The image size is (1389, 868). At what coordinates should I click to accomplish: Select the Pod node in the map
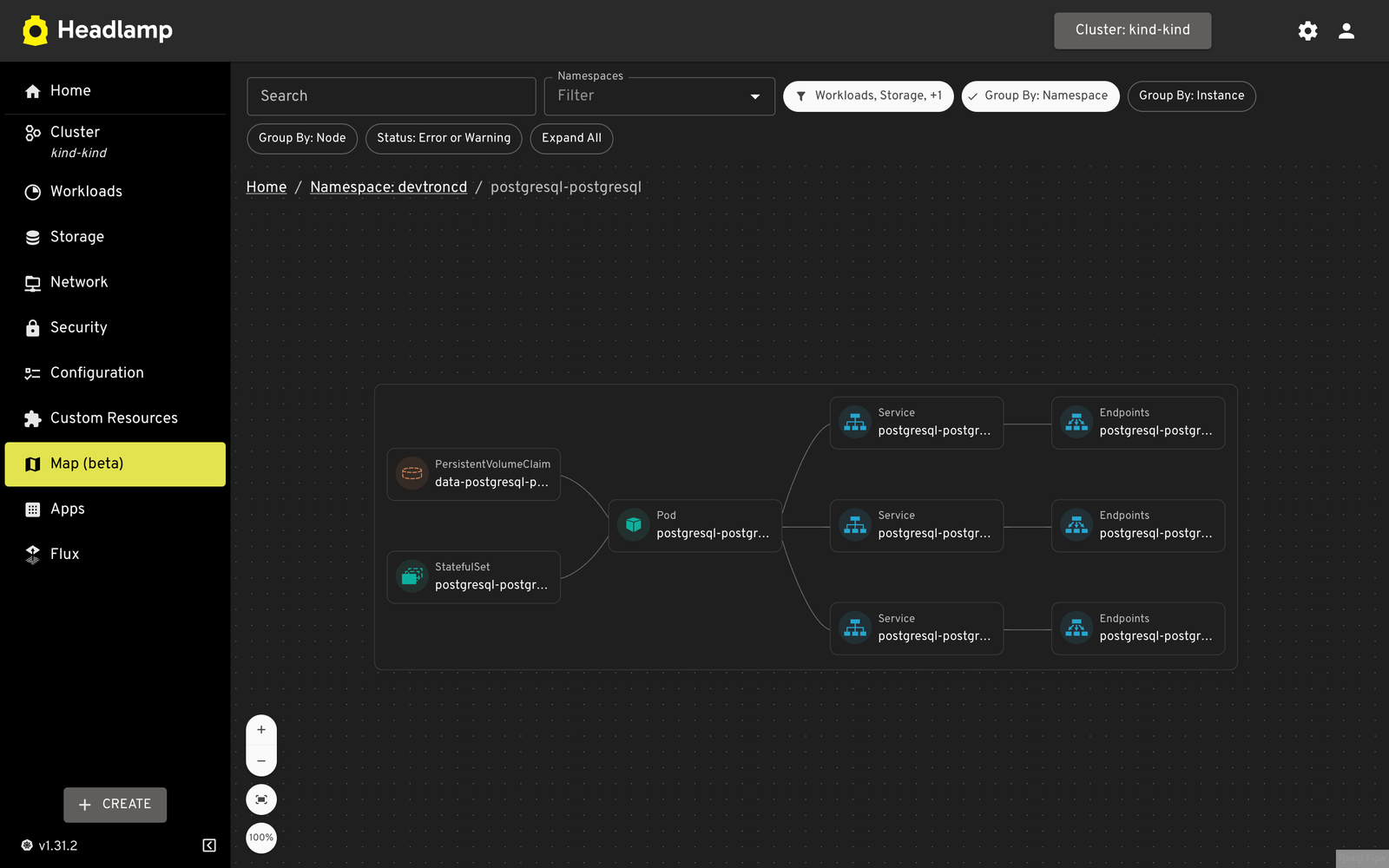tap(694, 525)
